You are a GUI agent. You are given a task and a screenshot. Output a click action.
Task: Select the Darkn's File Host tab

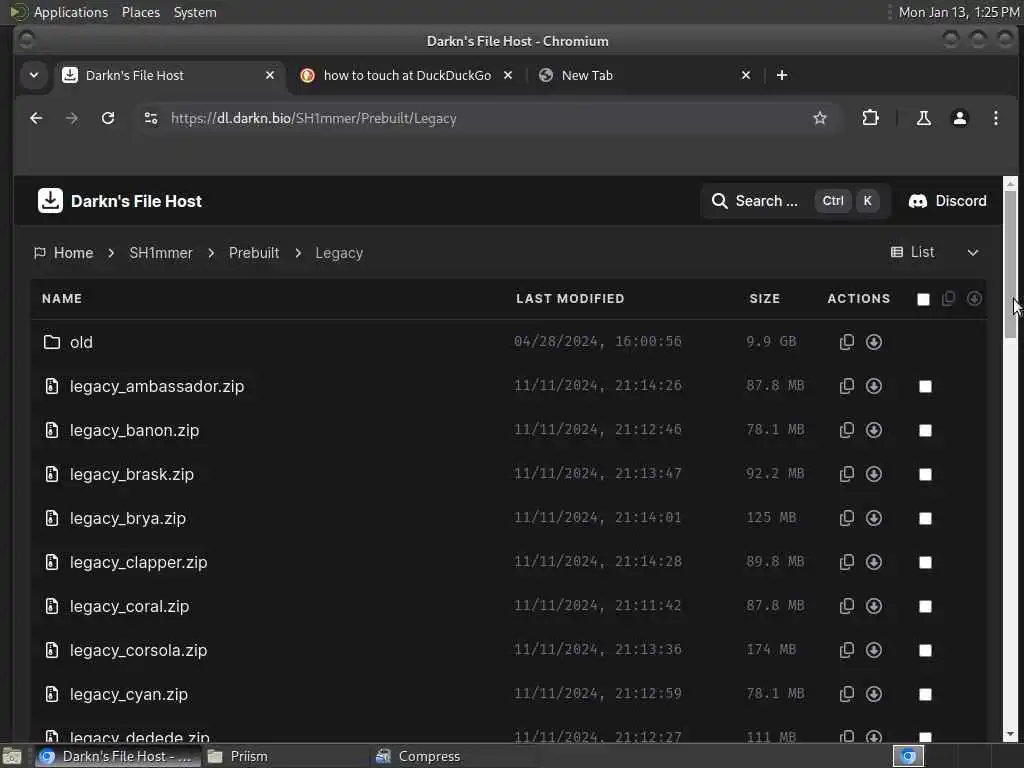click(169, 75)
